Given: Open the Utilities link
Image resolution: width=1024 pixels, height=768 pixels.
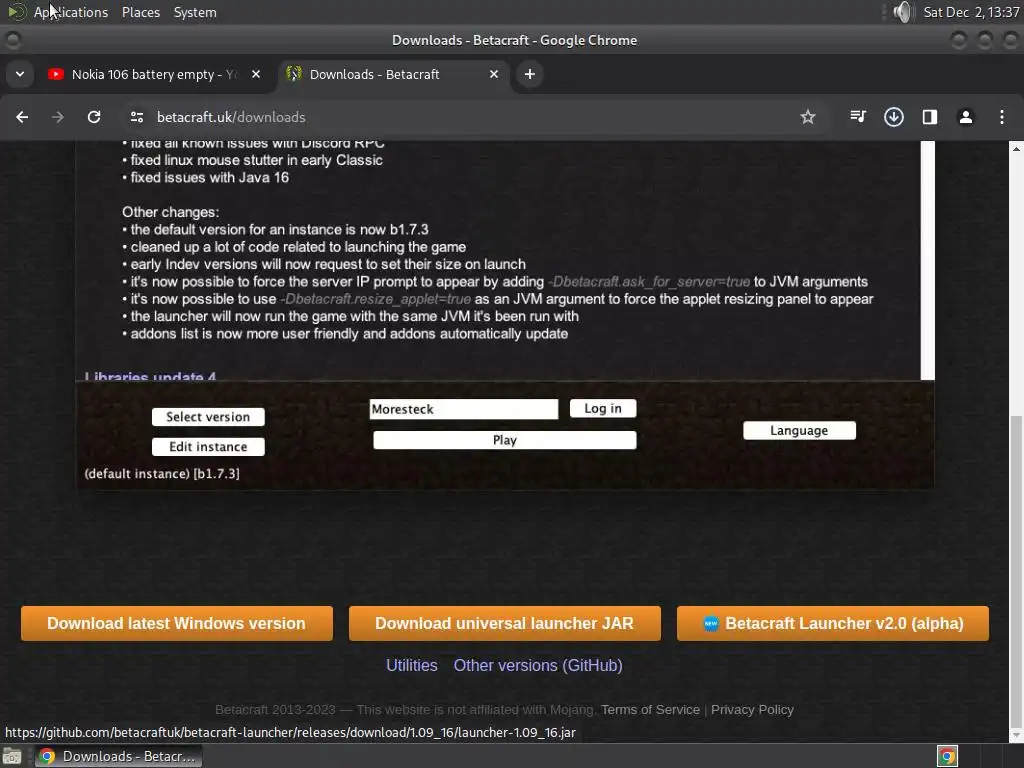Looking at the screenshot, I should pyautogui.click(x=411, y=665).
